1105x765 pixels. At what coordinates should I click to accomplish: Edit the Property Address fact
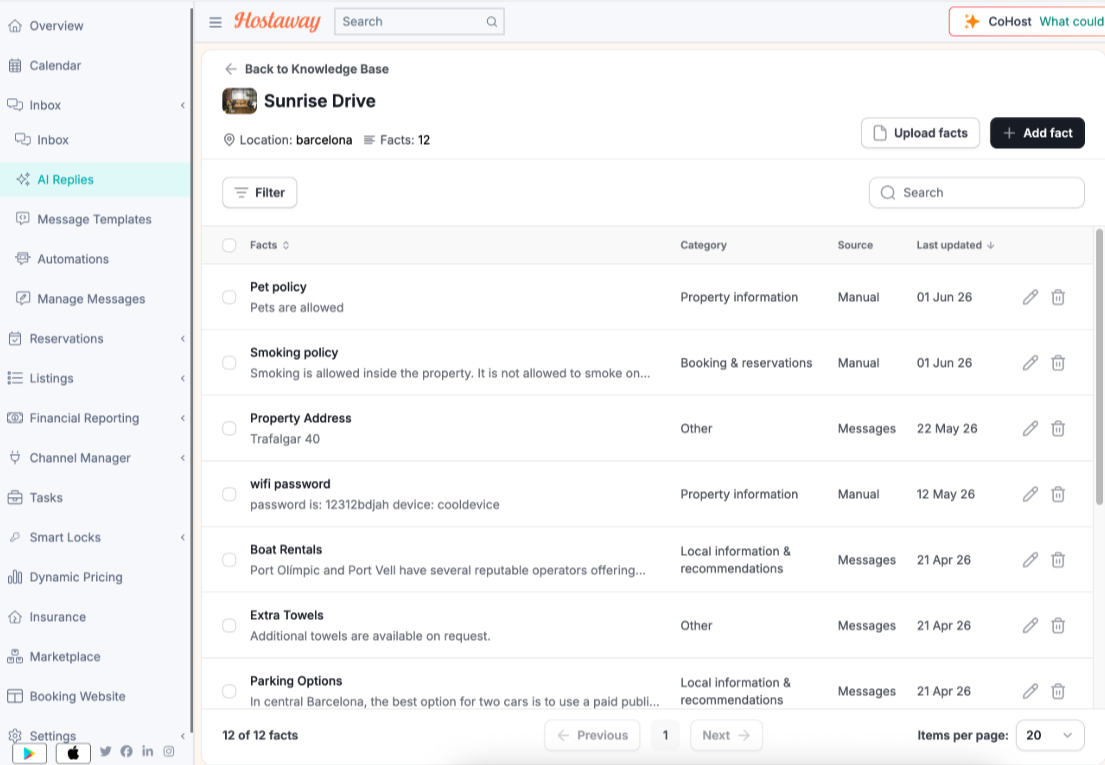1030,428
